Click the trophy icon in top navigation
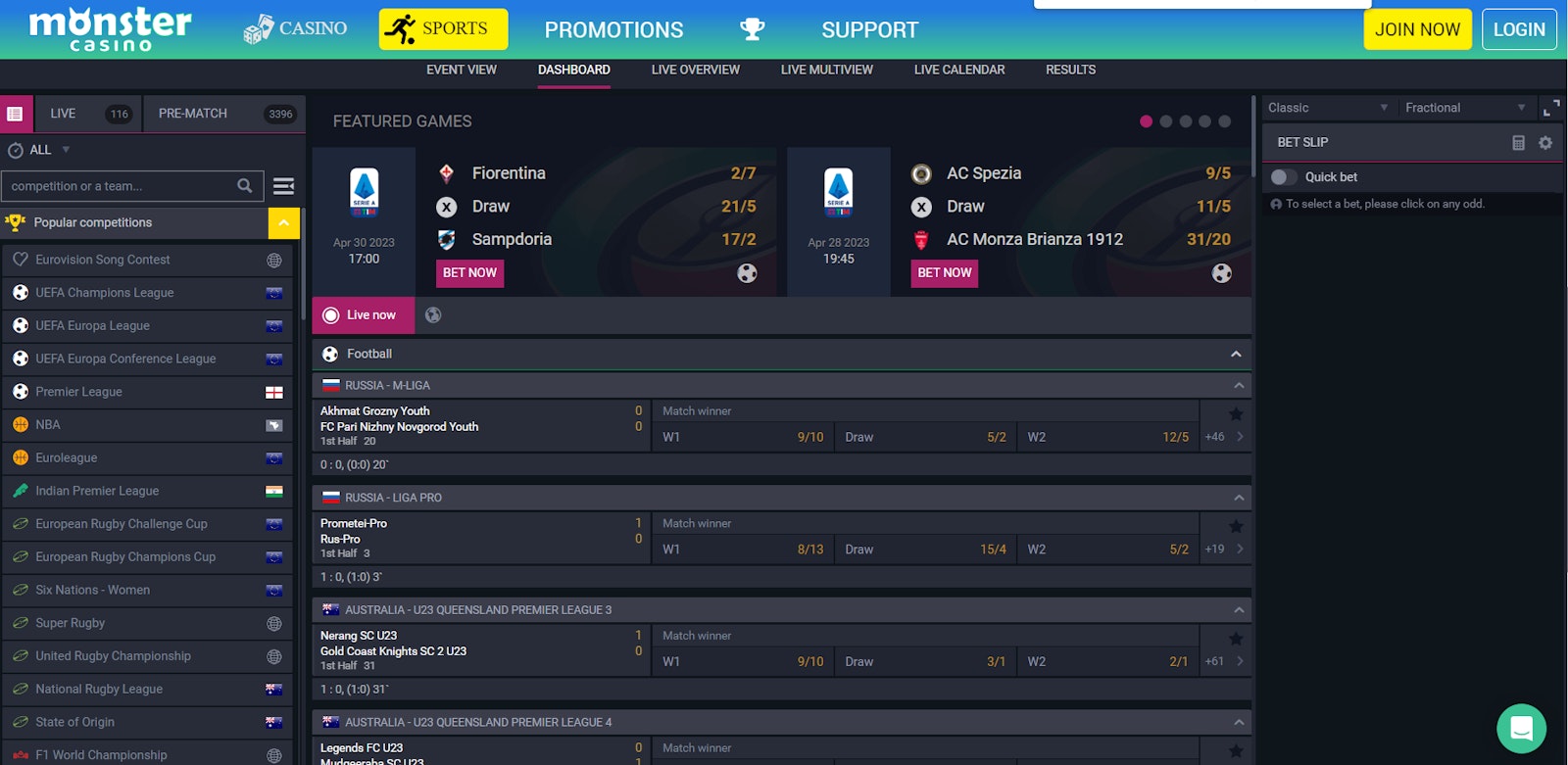The image size is (1568, 765). (x=752, y=29)
